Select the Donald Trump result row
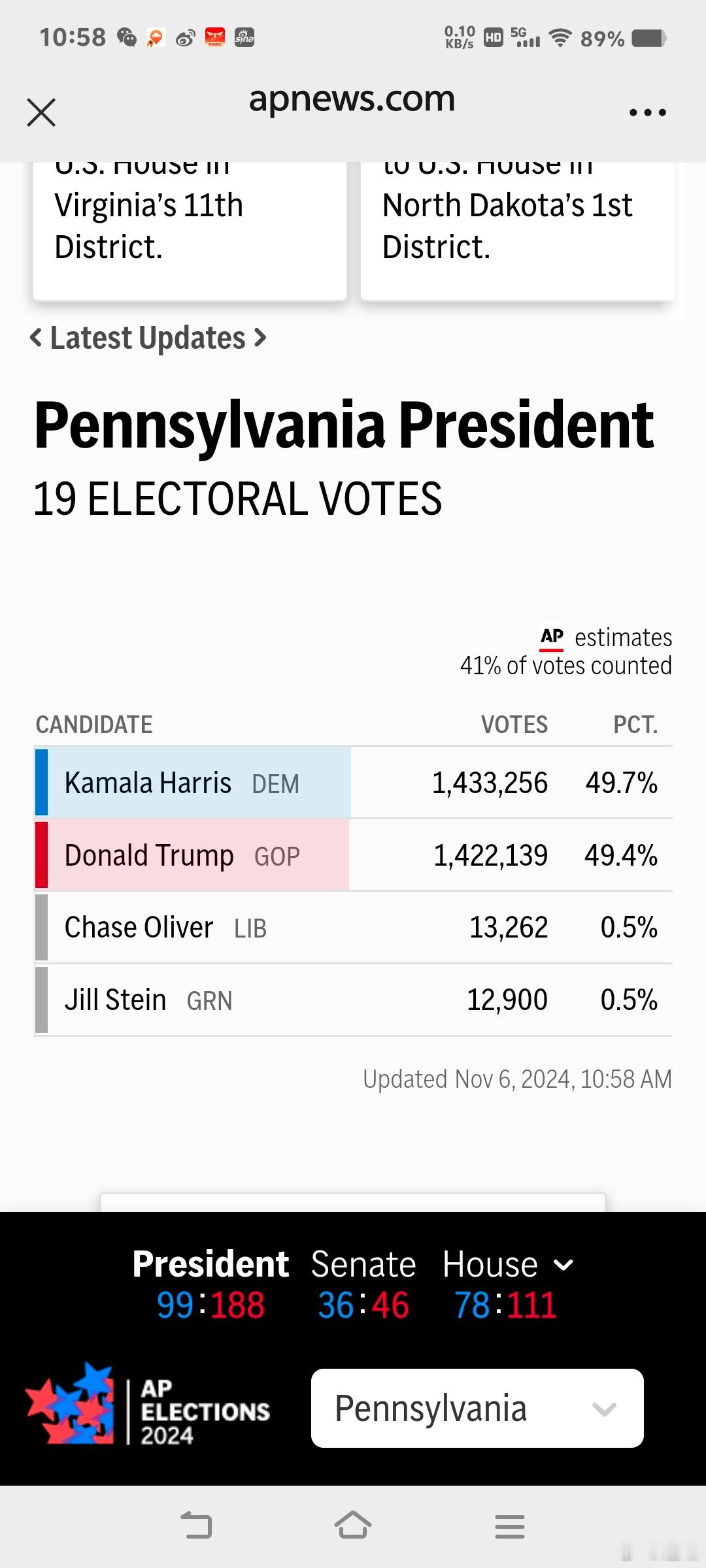The height and width of the screenshot is (1568, 706). click(354, 855)
